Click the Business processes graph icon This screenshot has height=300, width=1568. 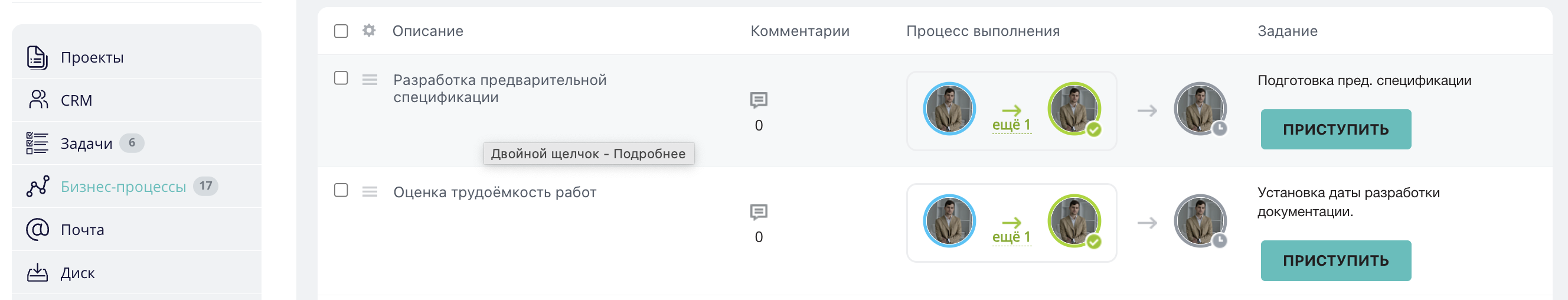37,186
